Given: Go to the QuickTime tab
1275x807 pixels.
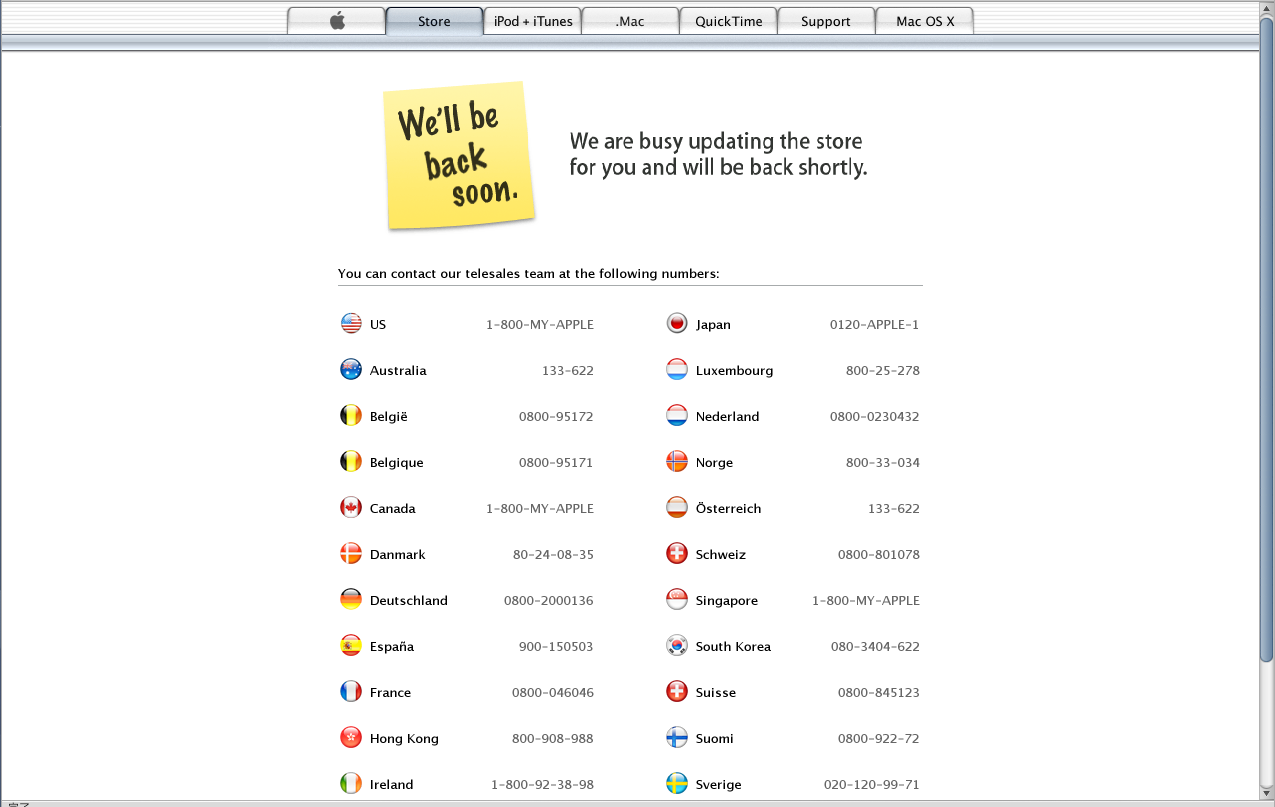Looking at the screenshot, I should click(x=728, y=21).
